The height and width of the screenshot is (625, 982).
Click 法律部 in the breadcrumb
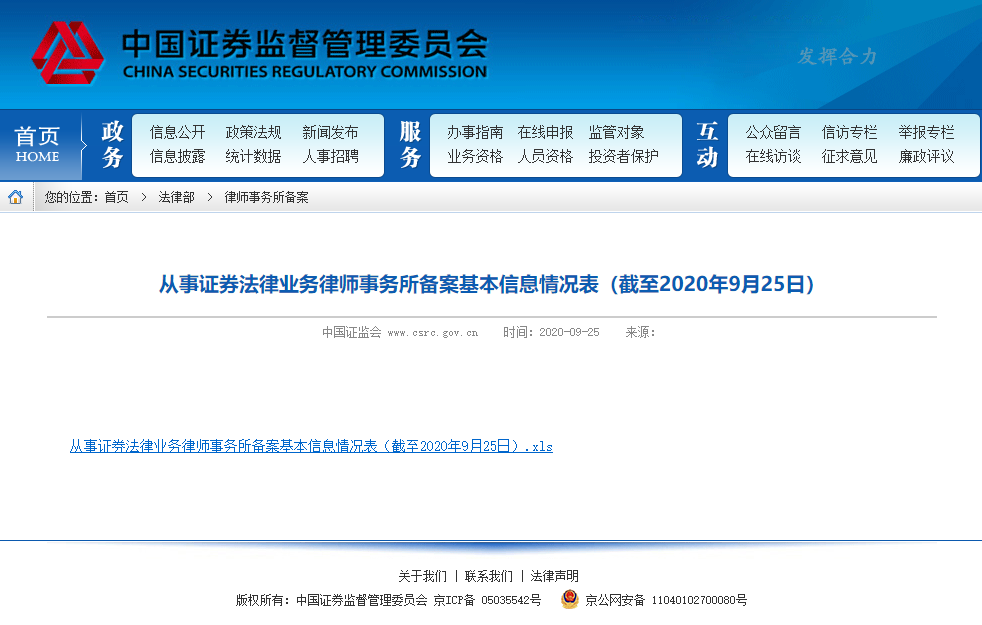(x=176, y=198)
